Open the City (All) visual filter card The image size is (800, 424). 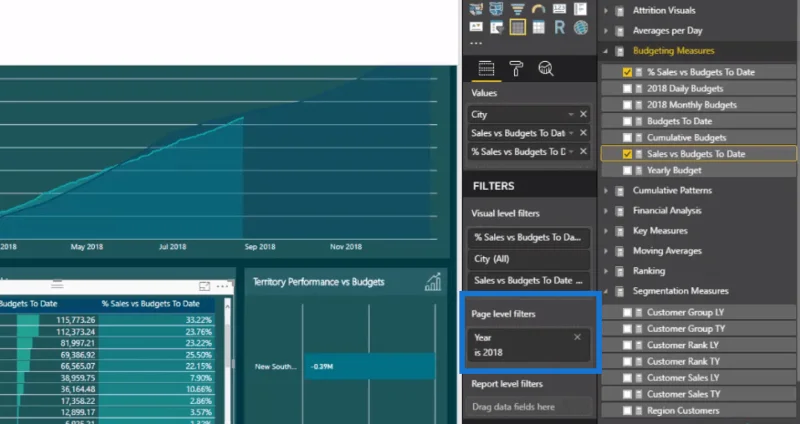click(529, 259)
